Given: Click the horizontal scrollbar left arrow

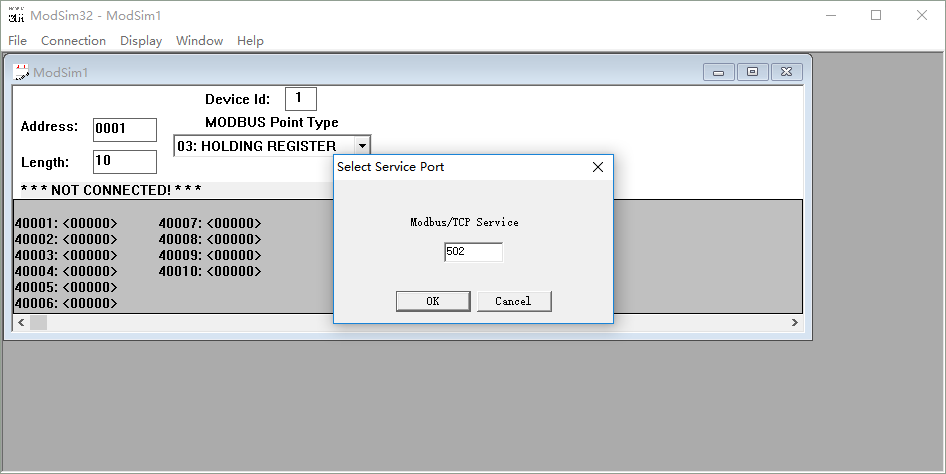Looking at the screenshot, I should (x=21, y=322).
